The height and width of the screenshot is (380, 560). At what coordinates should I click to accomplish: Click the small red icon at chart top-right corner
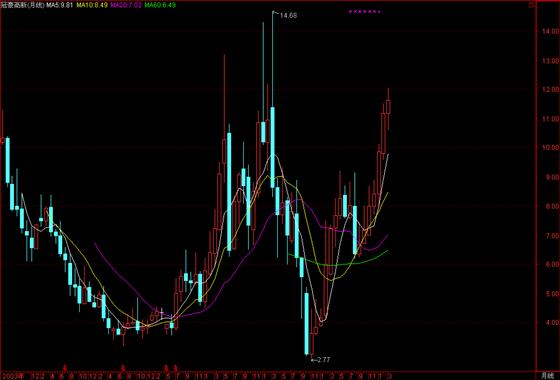[x=531, y=5]
